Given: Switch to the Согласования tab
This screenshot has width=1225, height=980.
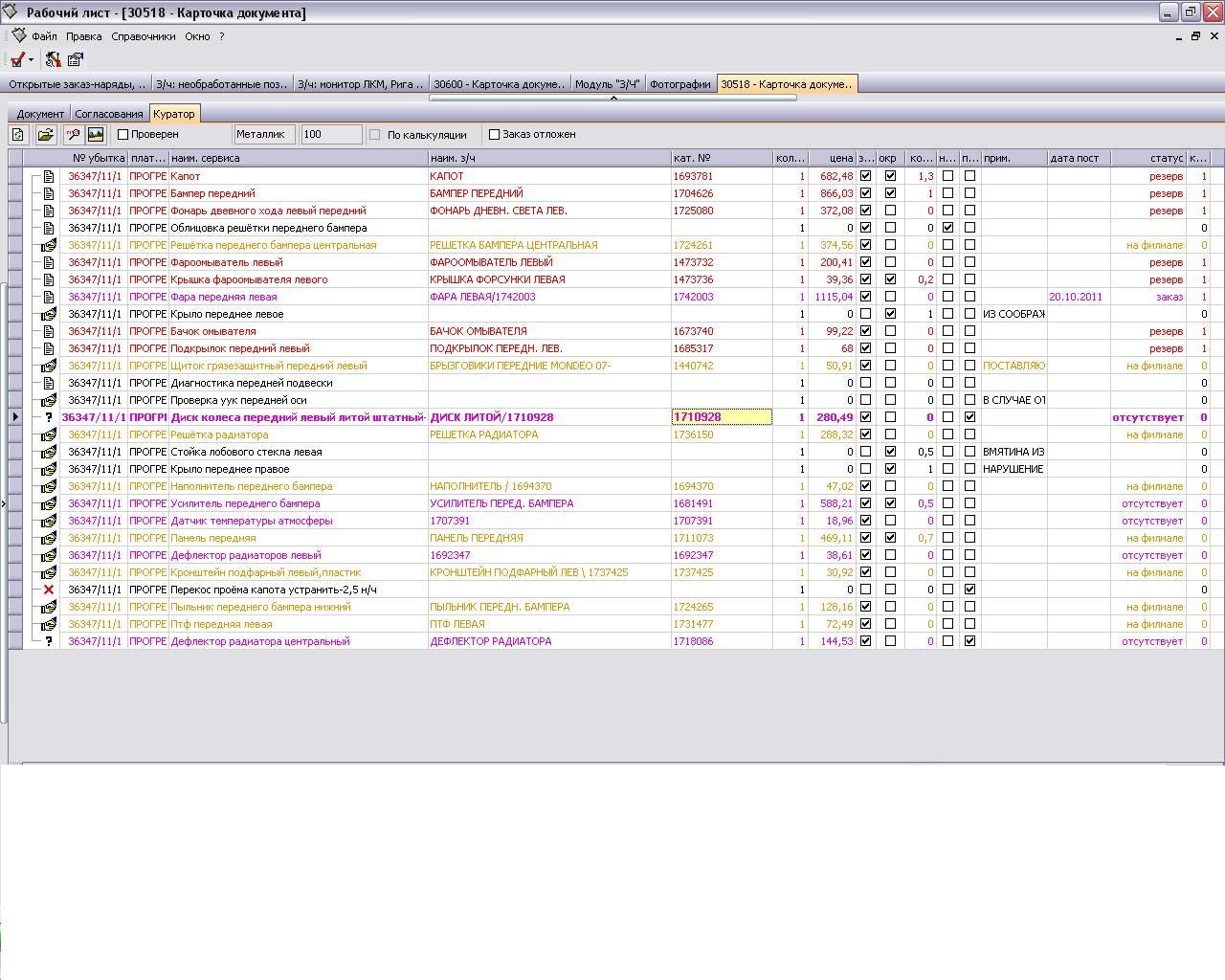Looking at the screenshot, I should tap(108, 114).
